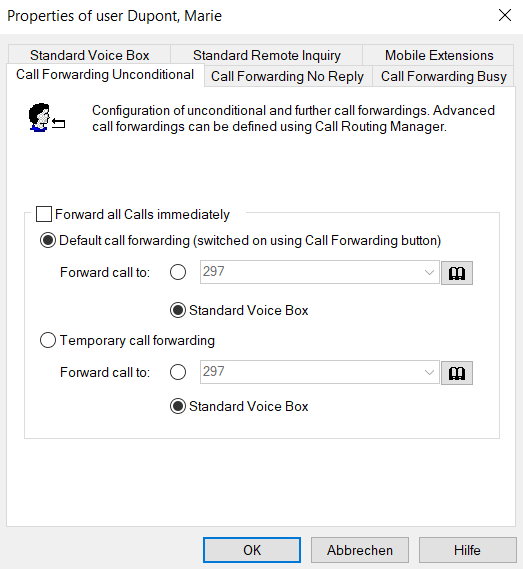The width and height of the screenshot is (523, 569).
Task: Switch to Call Forwarding No Reply tab
Action: [287, 76]
